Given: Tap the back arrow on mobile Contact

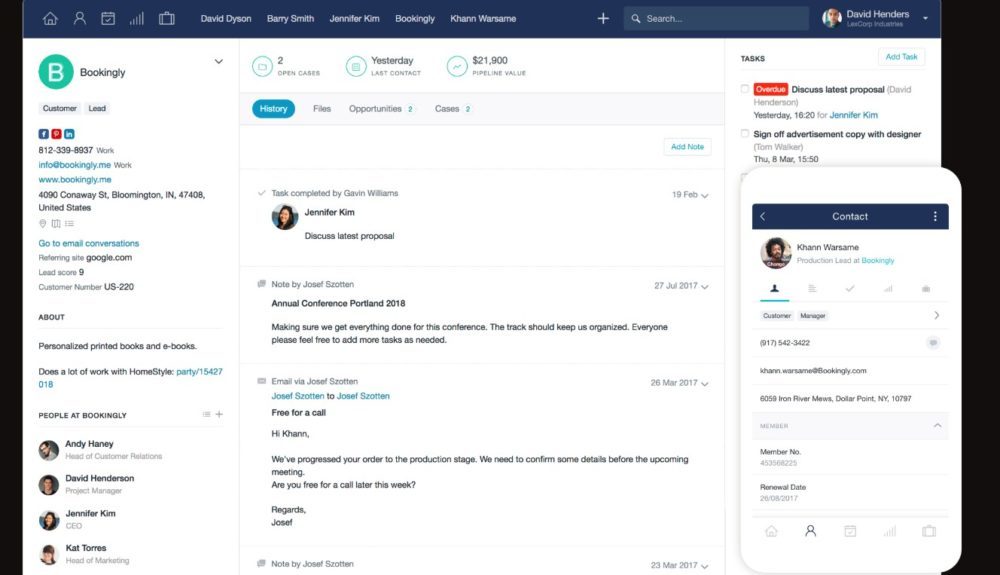Looking at the screenshot, I should (x=763, y=216).
